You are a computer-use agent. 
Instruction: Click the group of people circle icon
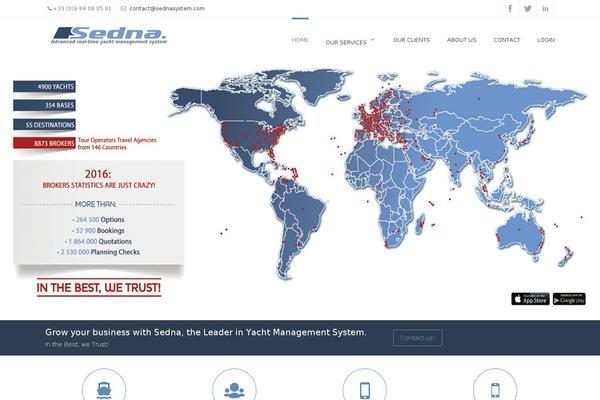(234, 385)
